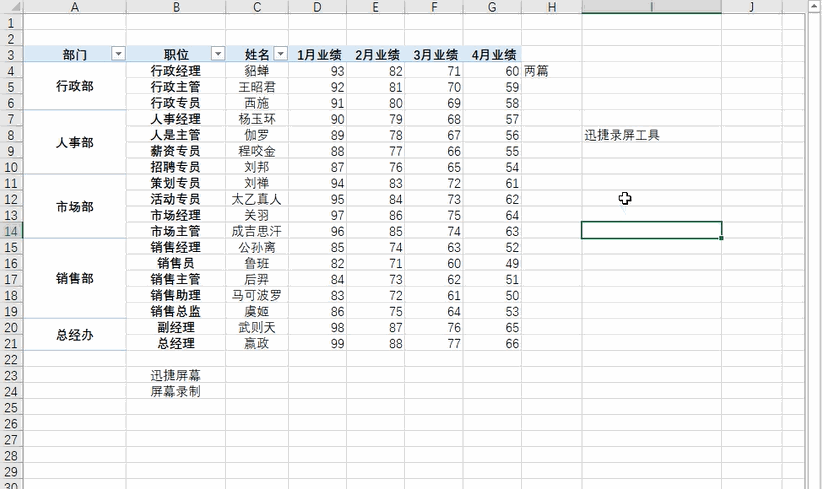Select column D header
The height and width of the screenshot is (489, 822).
(x=317, y=7)
